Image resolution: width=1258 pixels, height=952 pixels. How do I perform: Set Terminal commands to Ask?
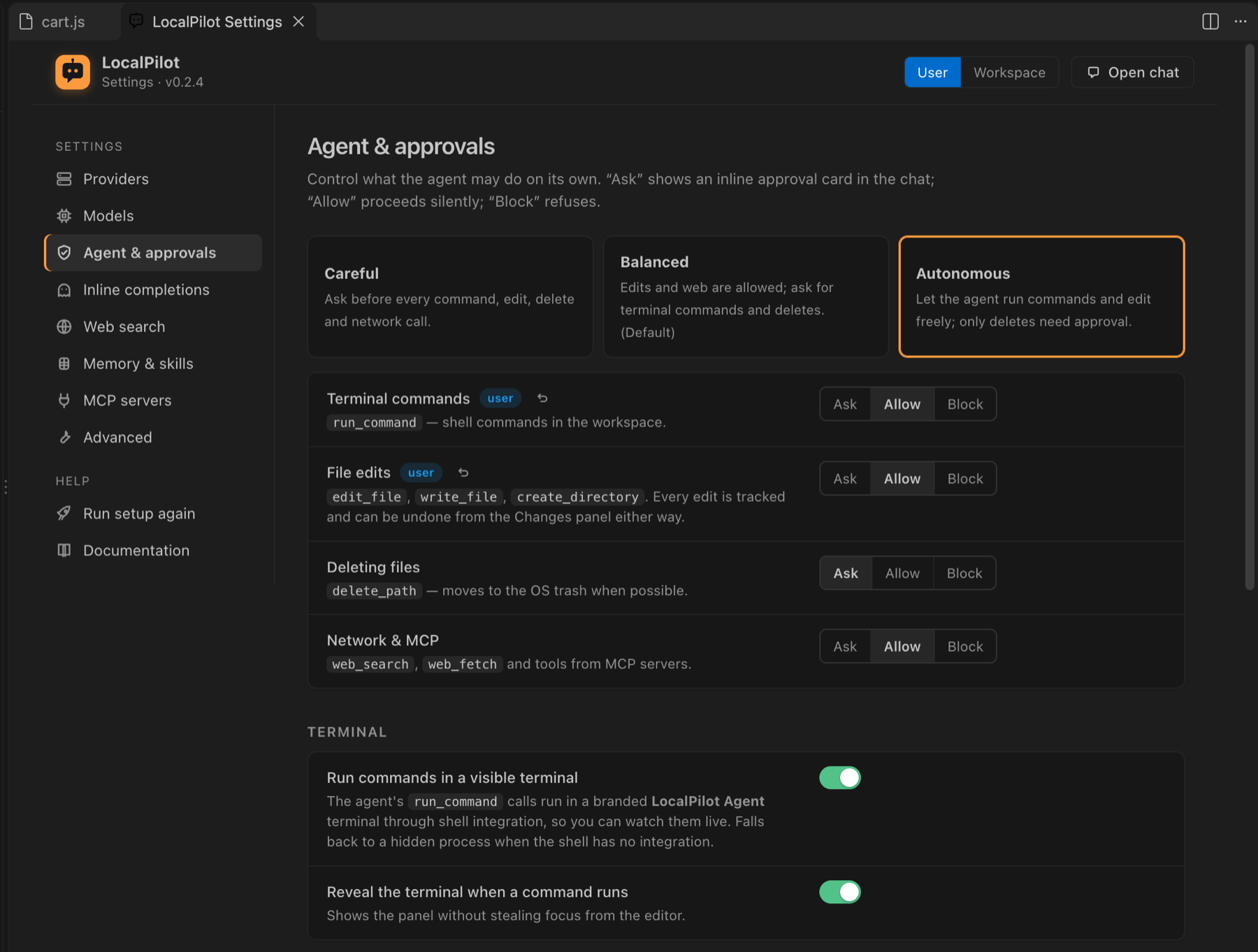click(x=845, y=405)
